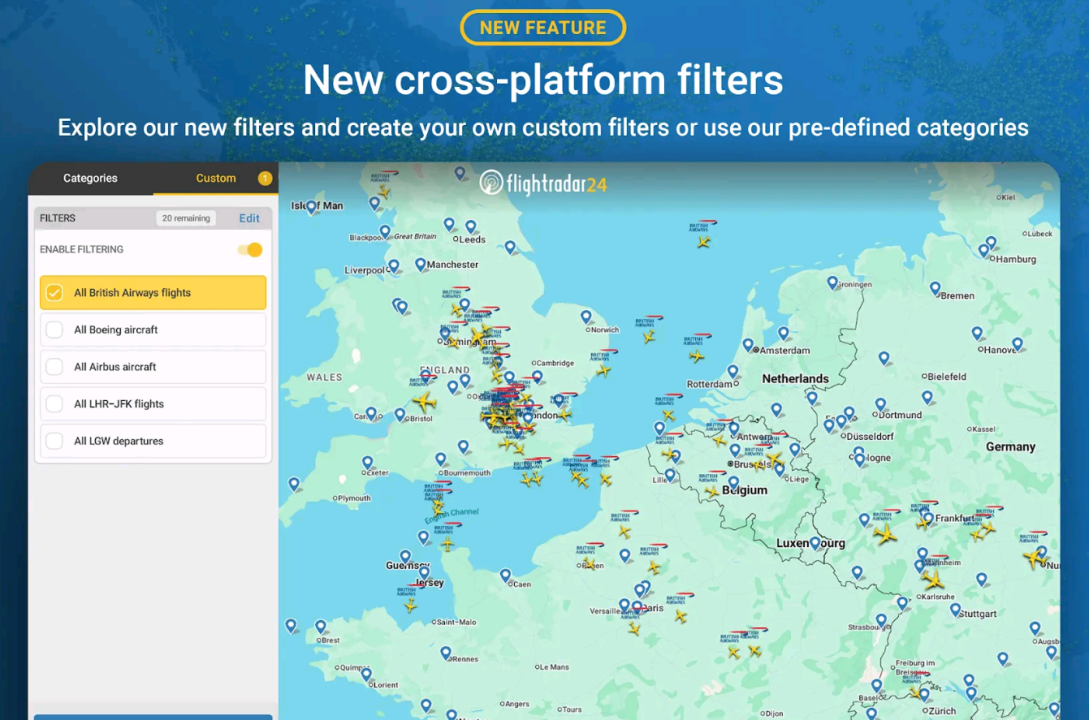
Task: Click the Bremen airport pin
Action: pos(935,288)
